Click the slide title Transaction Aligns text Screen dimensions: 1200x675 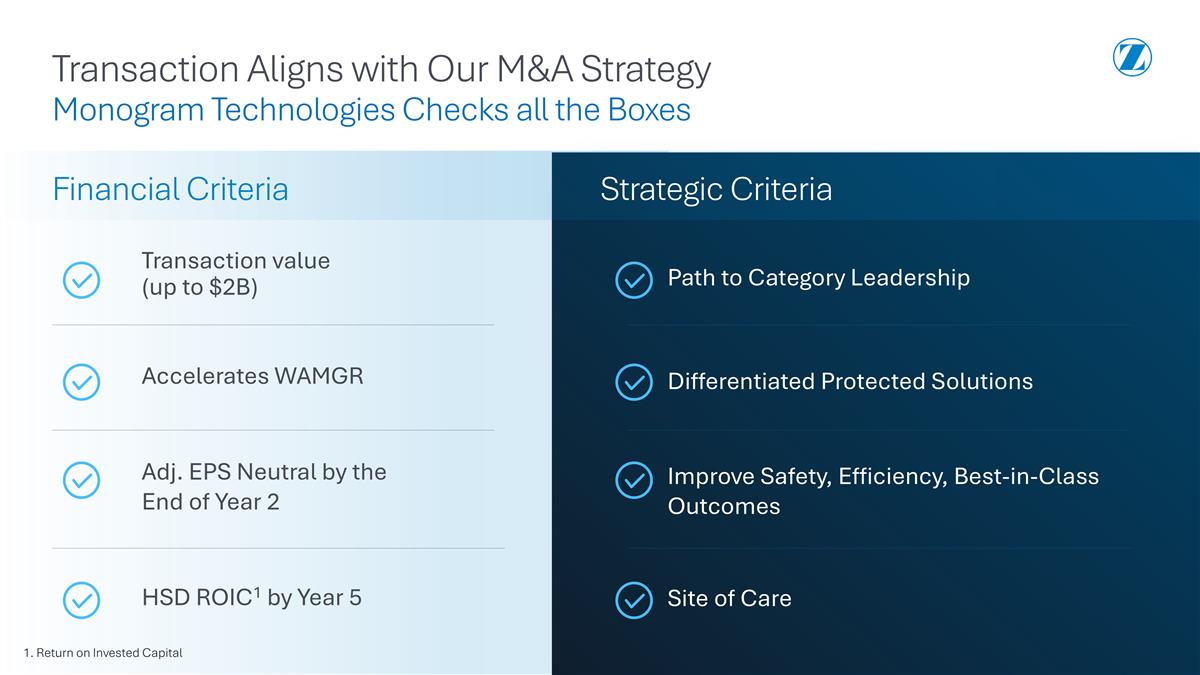click(381, 69)
